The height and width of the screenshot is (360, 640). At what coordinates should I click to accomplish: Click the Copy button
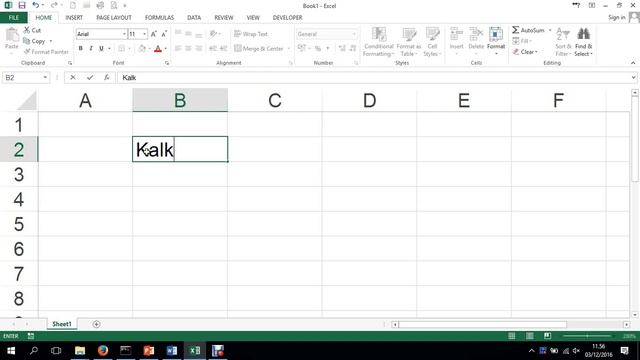[x=34, y=41]
